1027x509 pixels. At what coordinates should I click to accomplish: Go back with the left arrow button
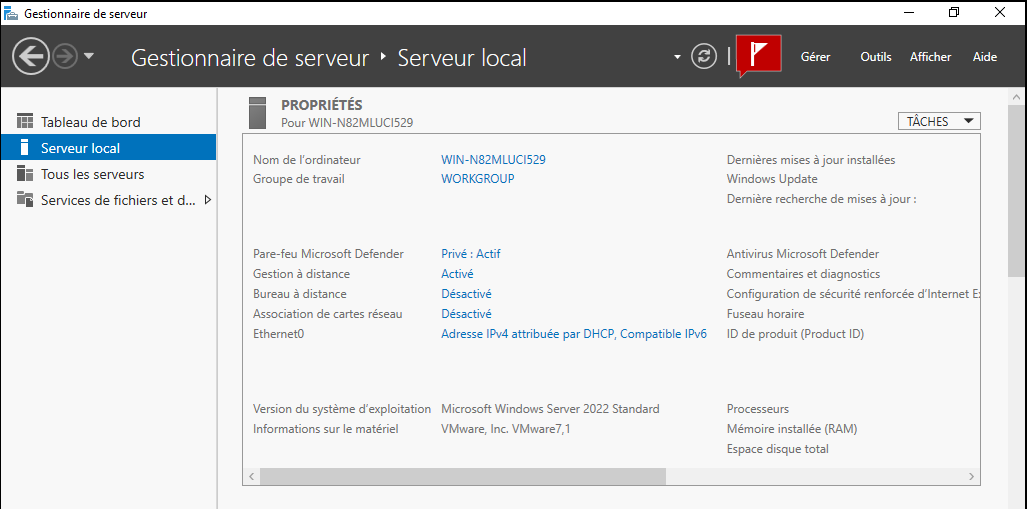pyautogui.click(x=31, y=58)
